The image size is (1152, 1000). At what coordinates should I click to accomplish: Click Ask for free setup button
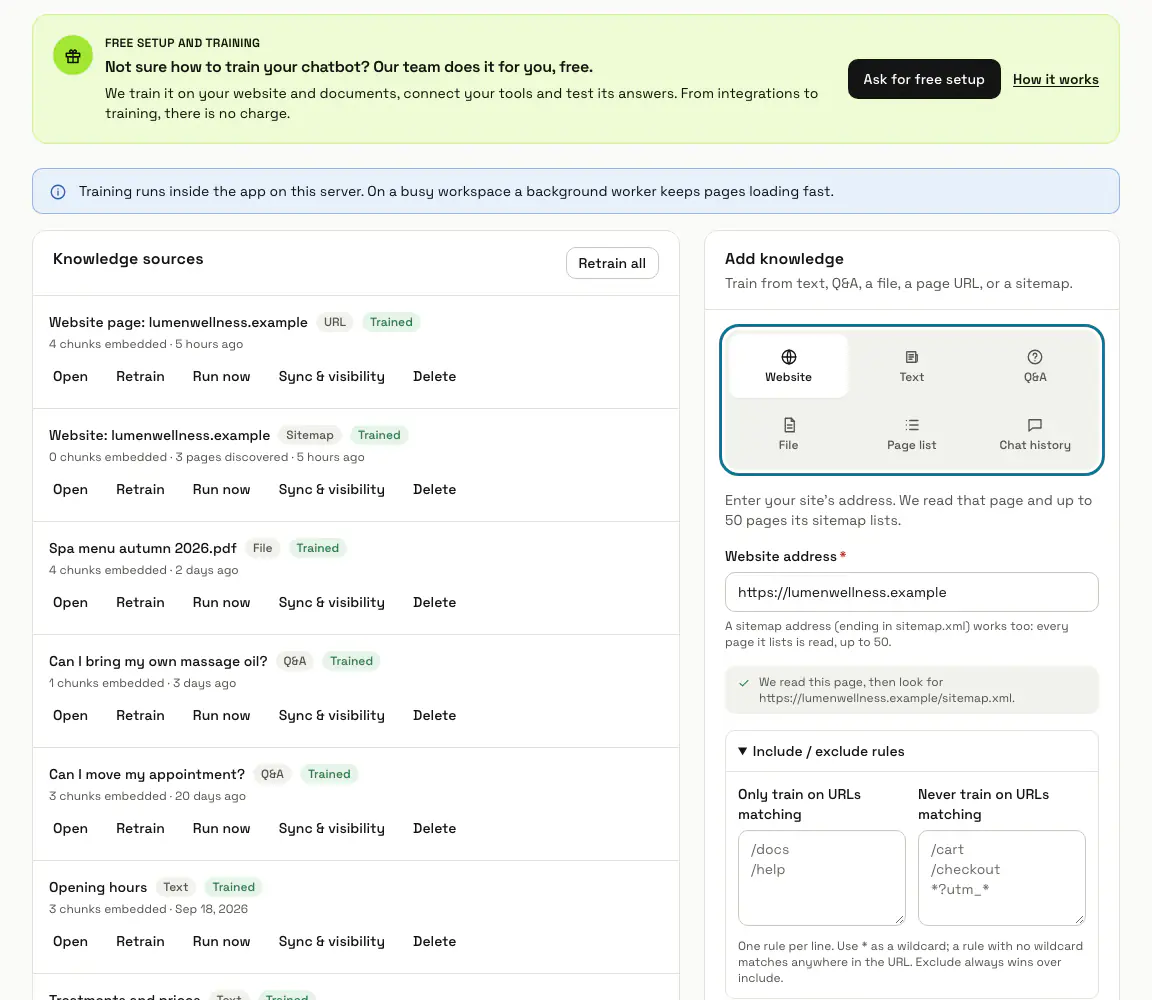tap(924, 79)
